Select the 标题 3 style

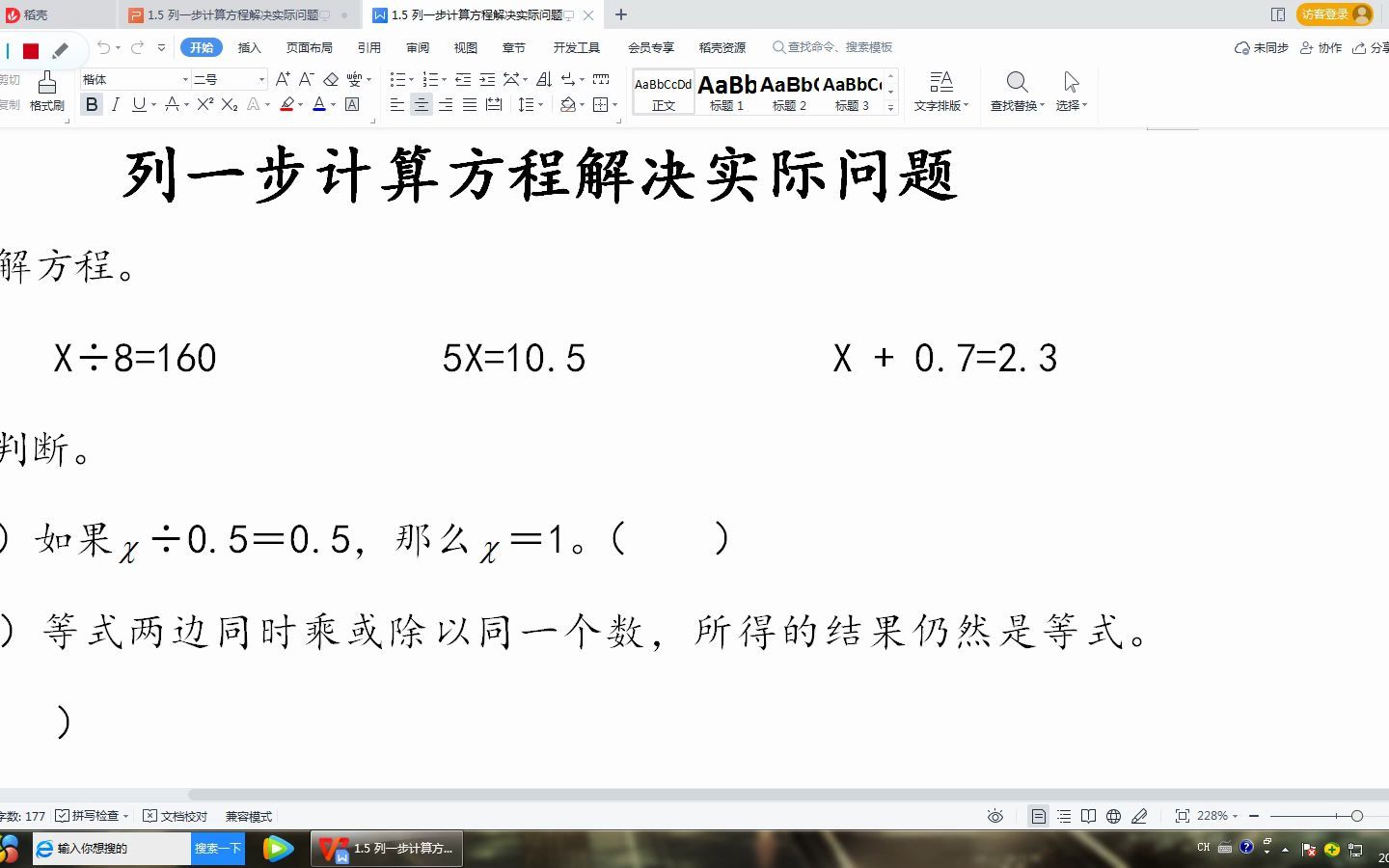coord(852,94)
